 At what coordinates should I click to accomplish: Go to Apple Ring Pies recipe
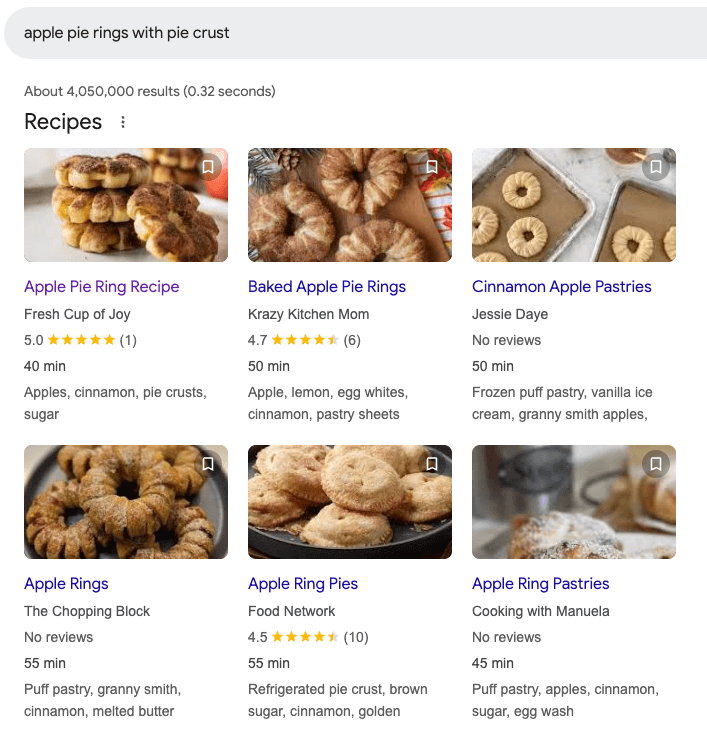[303, 583]
